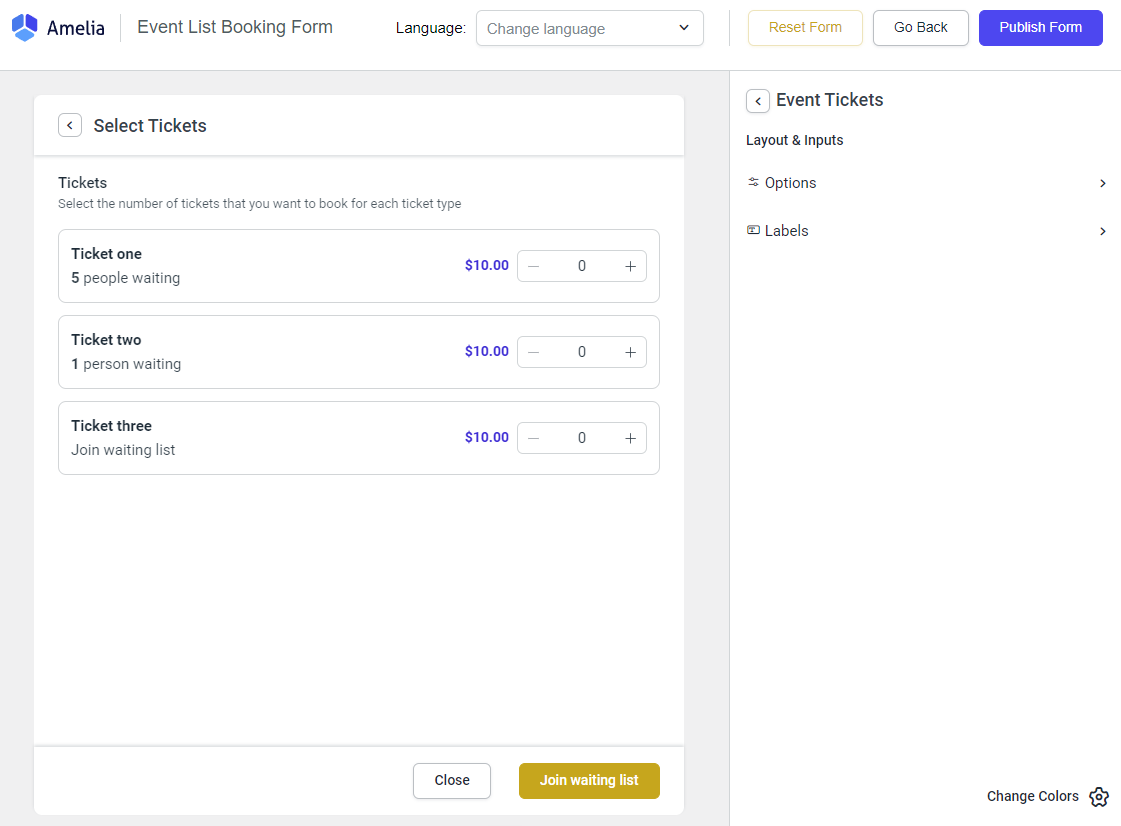Increase Ticket three quantity with plus
Image resolution: width=1121 pixels, height=826 pixels.
tap(630, 438)
